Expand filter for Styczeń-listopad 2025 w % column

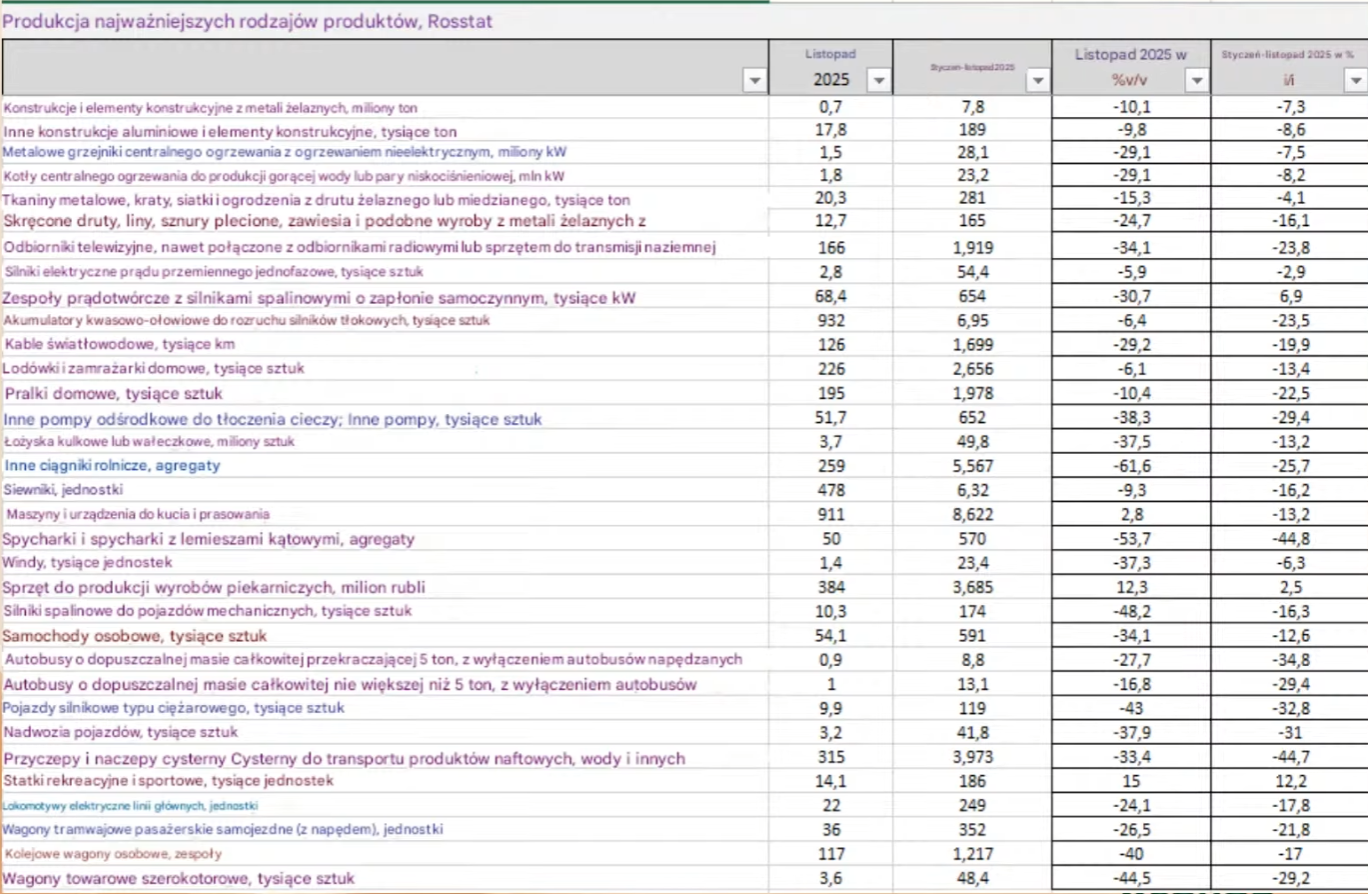click(x=1355, y=81)
